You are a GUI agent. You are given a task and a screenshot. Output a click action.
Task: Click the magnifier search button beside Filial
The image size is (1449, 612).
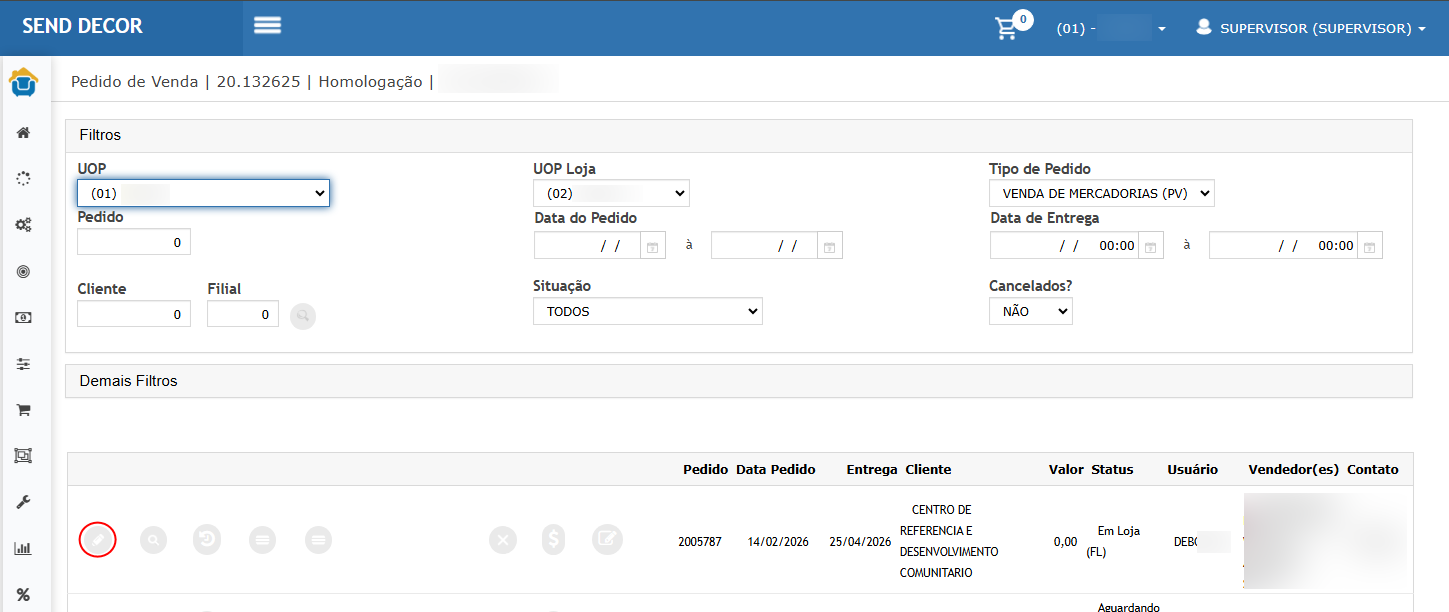tap(302, 316)
